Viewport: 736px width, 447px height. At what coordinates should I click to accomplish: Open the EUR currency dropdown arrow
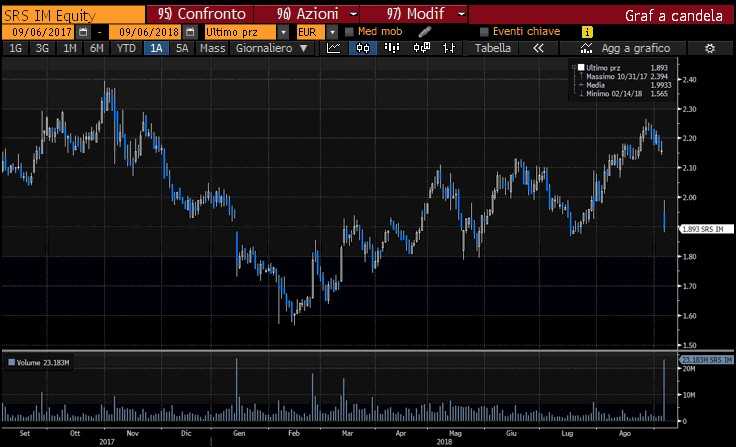coord(332,32)
